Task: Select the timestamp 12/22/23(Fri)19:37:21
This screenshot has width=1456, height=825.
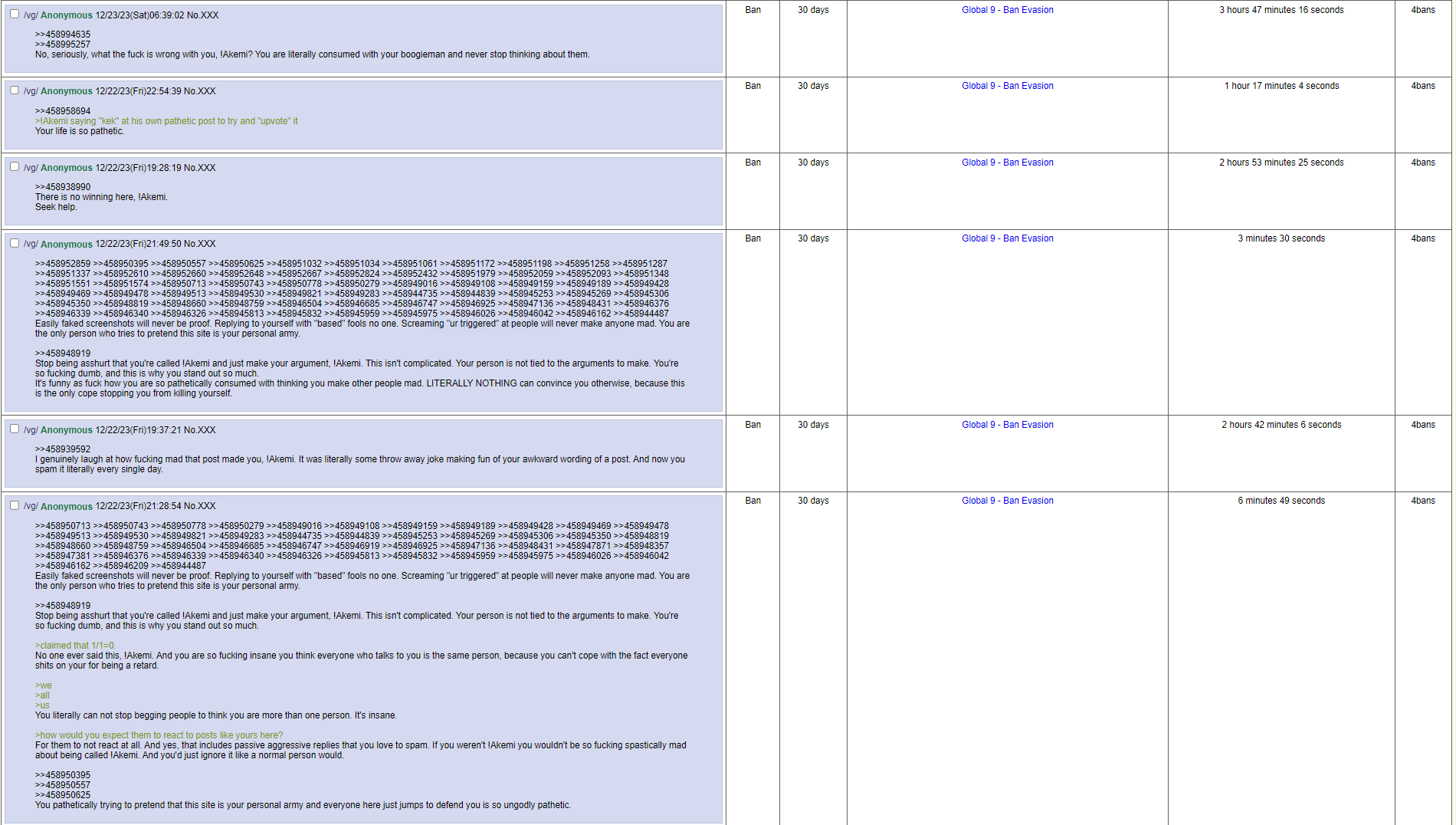Action: [x=139, y=430]
